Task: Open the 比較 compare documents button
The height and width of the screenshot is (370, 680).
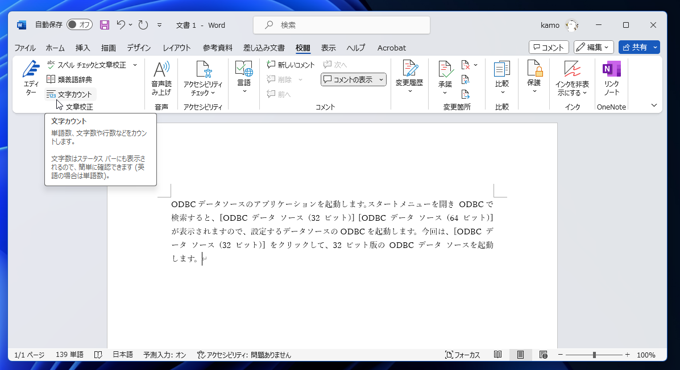Action: (502, 77)
